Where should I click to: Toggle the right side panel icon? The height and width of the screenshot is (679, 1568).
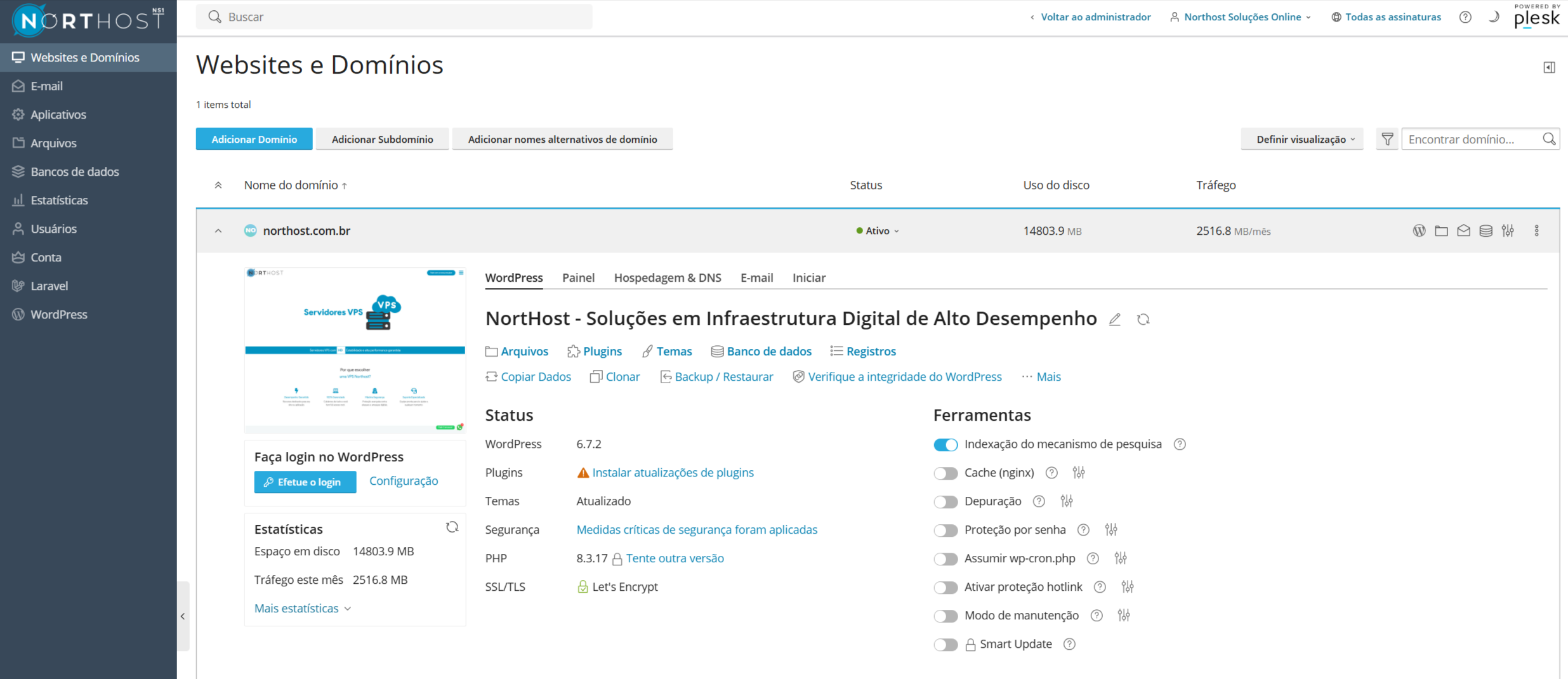click(1549, 67)
